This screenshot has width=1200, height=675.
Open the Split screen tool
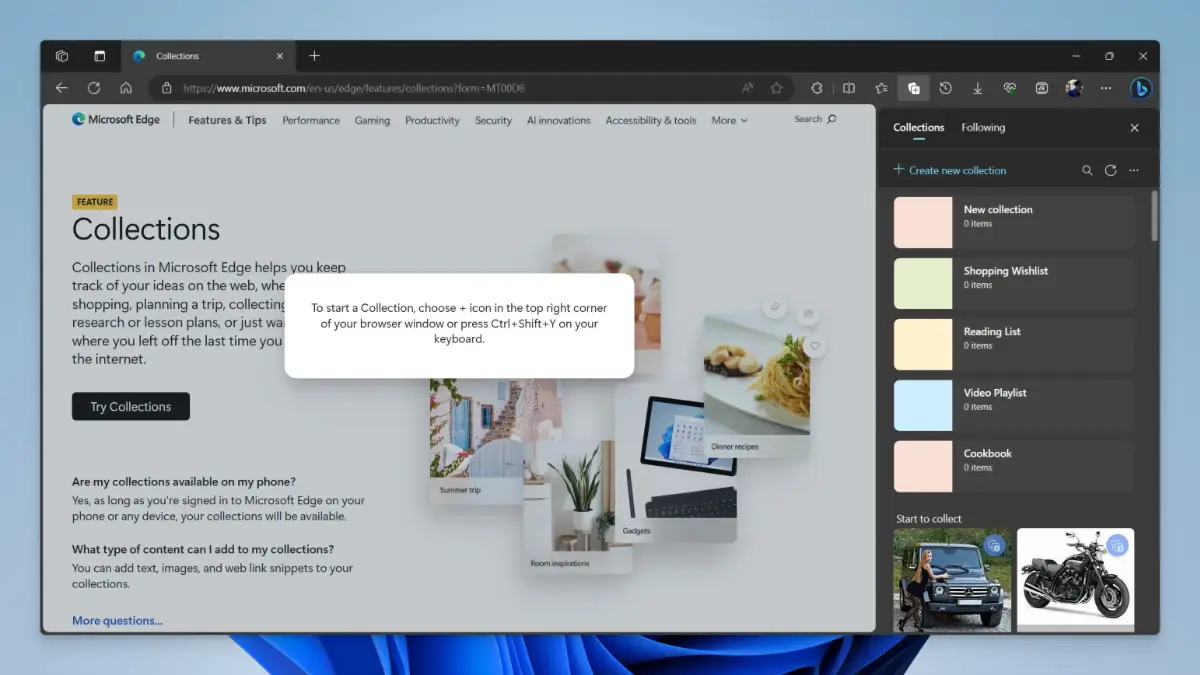(849, 88)
